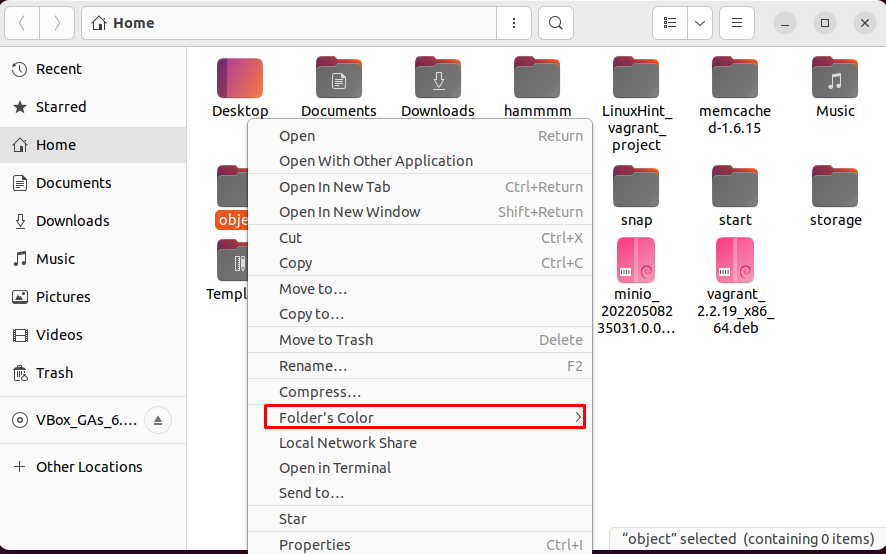The image size is (886, 554).
Task: Choose Open from the context menu
Action: pos(420,136)
